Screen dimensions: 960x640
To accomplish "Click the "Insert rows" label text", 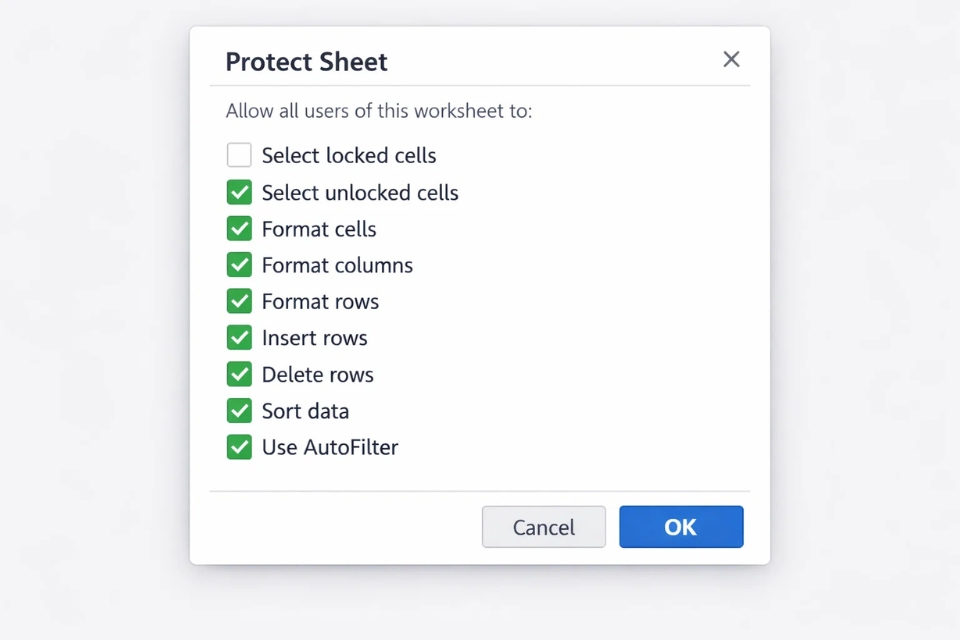I will tap(314, 338).
